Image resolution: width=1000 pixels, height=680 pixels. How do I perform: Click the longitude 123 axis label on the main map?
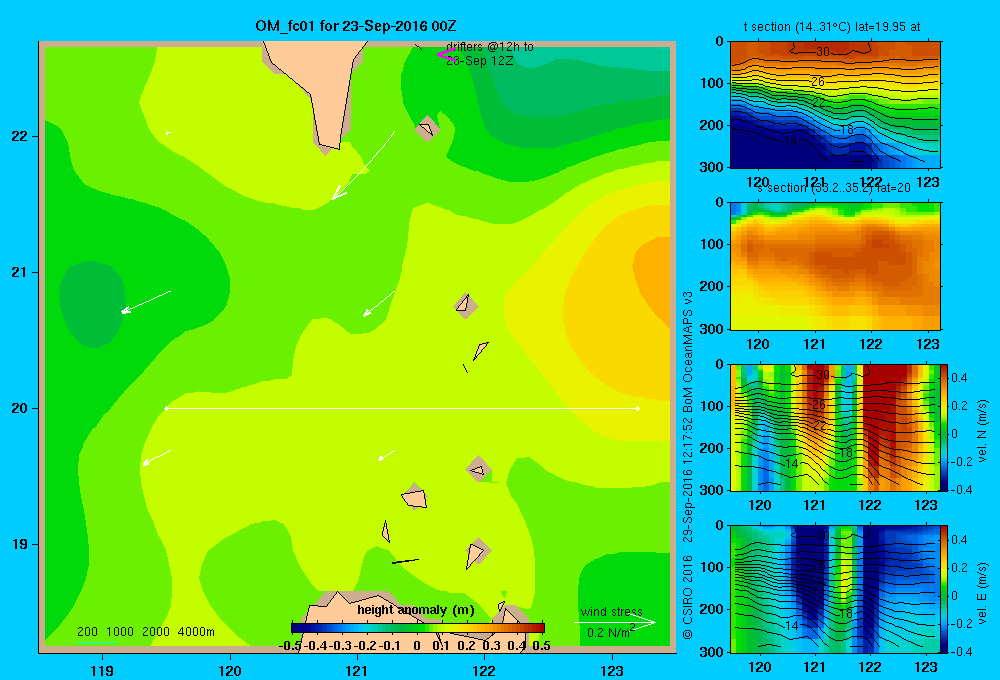[612, 670]
